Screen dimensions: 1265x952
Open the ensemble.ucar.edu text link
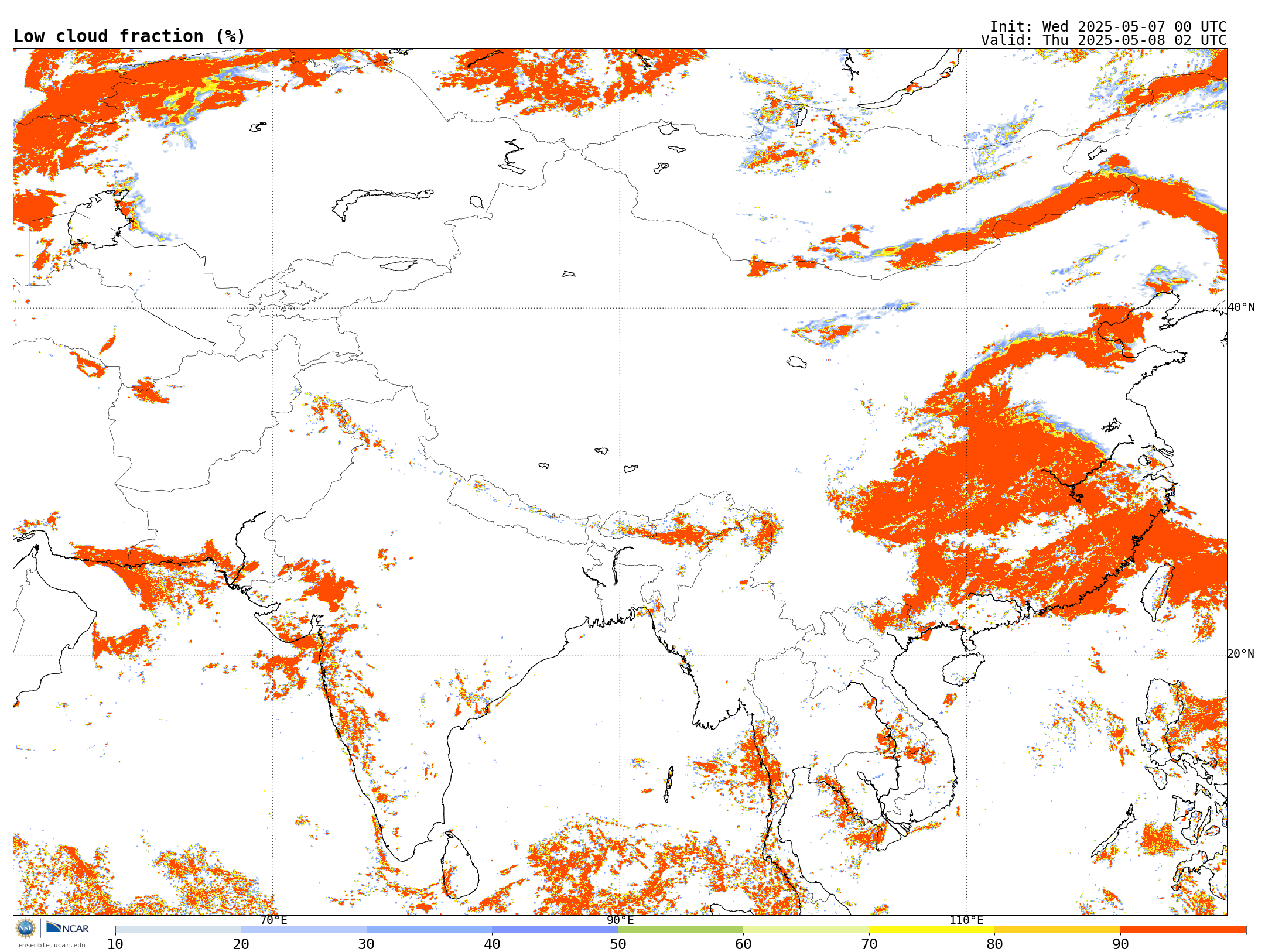[52, 945]
